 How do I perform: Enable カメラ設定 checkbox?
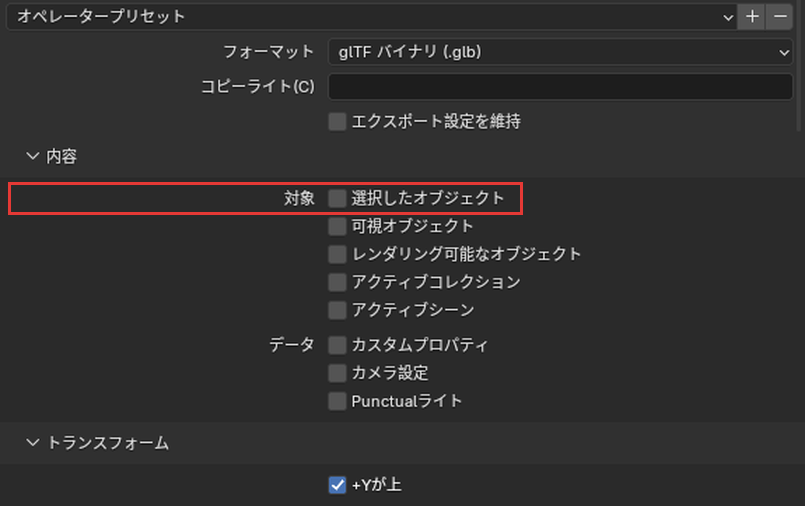[337, 373]
